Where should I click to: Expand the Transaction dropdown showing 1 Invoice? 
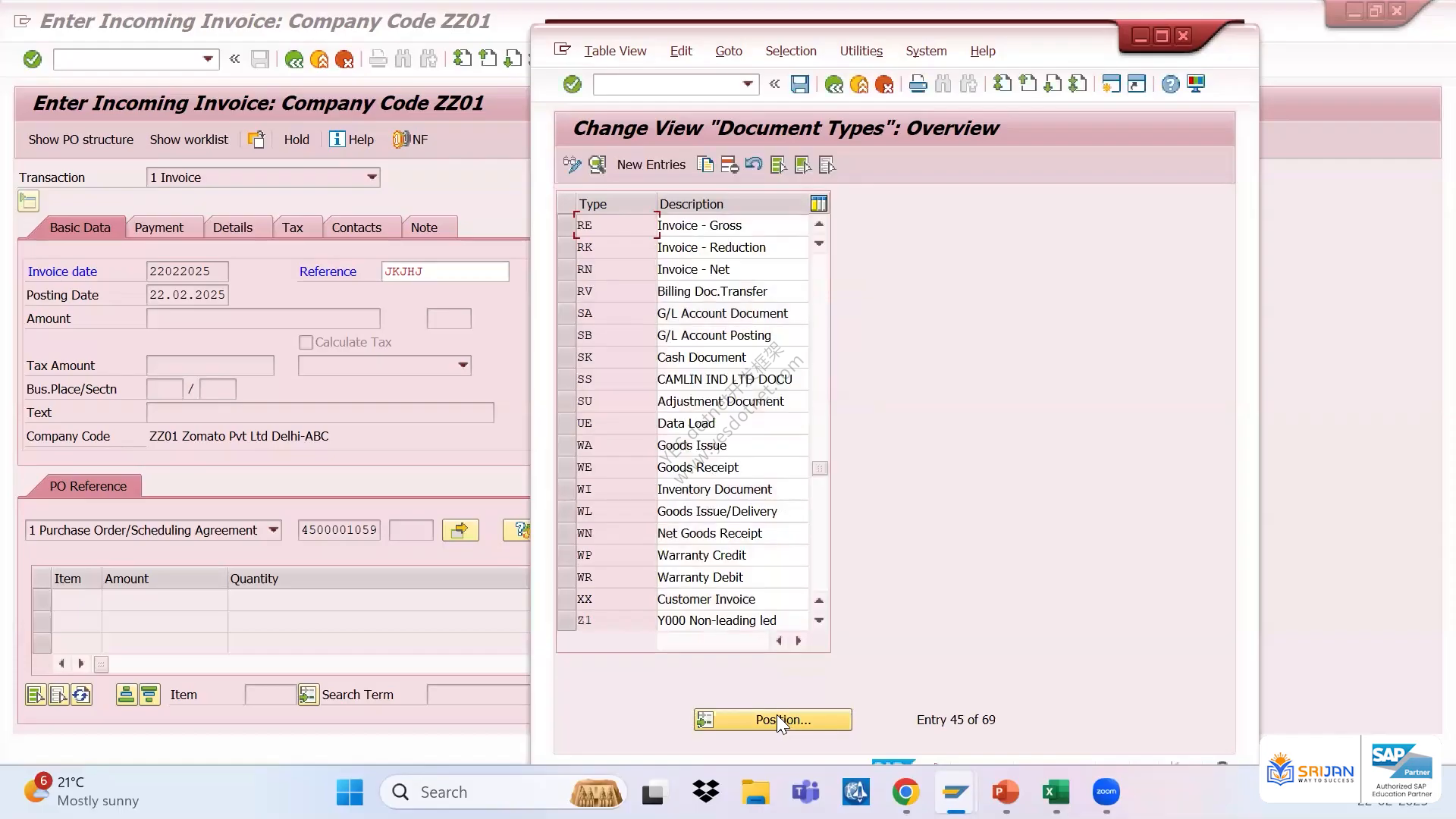tap(372, 177)
